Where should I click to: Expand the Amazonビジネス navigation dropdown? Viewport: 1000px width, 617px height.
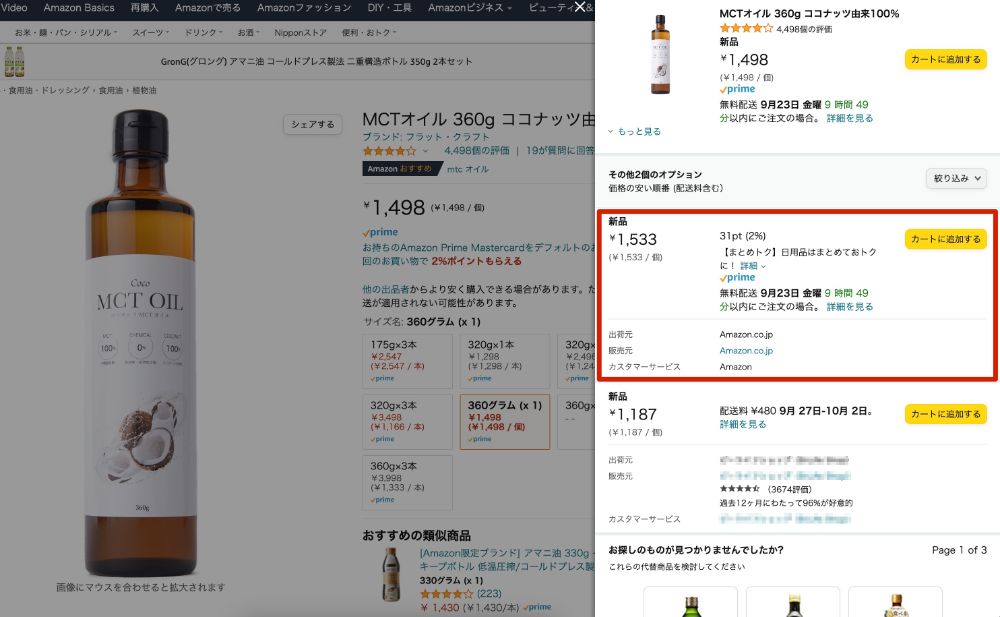[470, 8]
